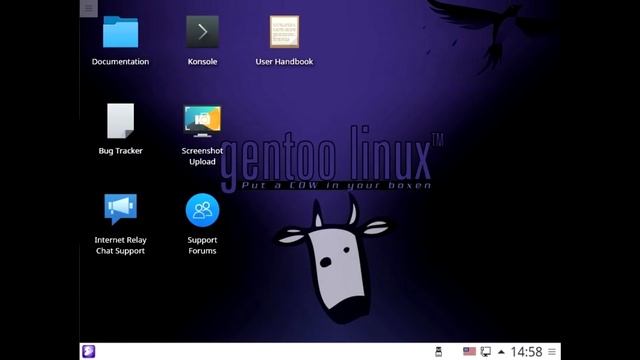Launch the Konsole terminal icon
This screenshot has height=360, width=640.
click(202, 32)
